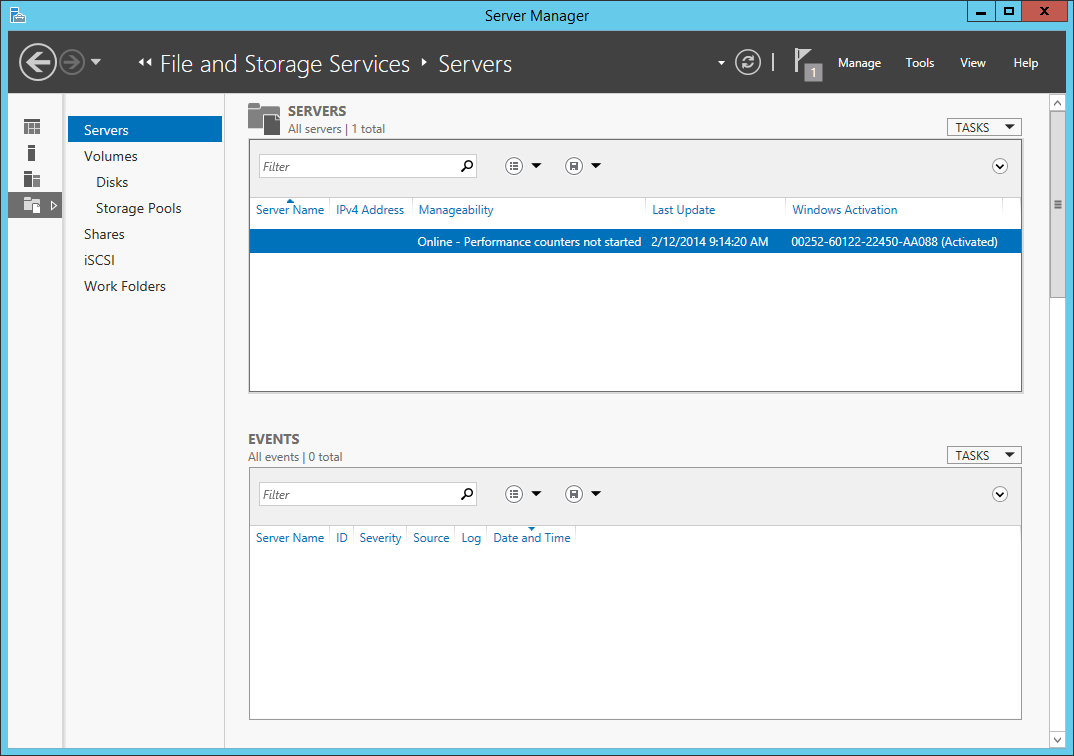Open the Tools menu
Viewport: 1074px width, 756px height.
[920, 63]
